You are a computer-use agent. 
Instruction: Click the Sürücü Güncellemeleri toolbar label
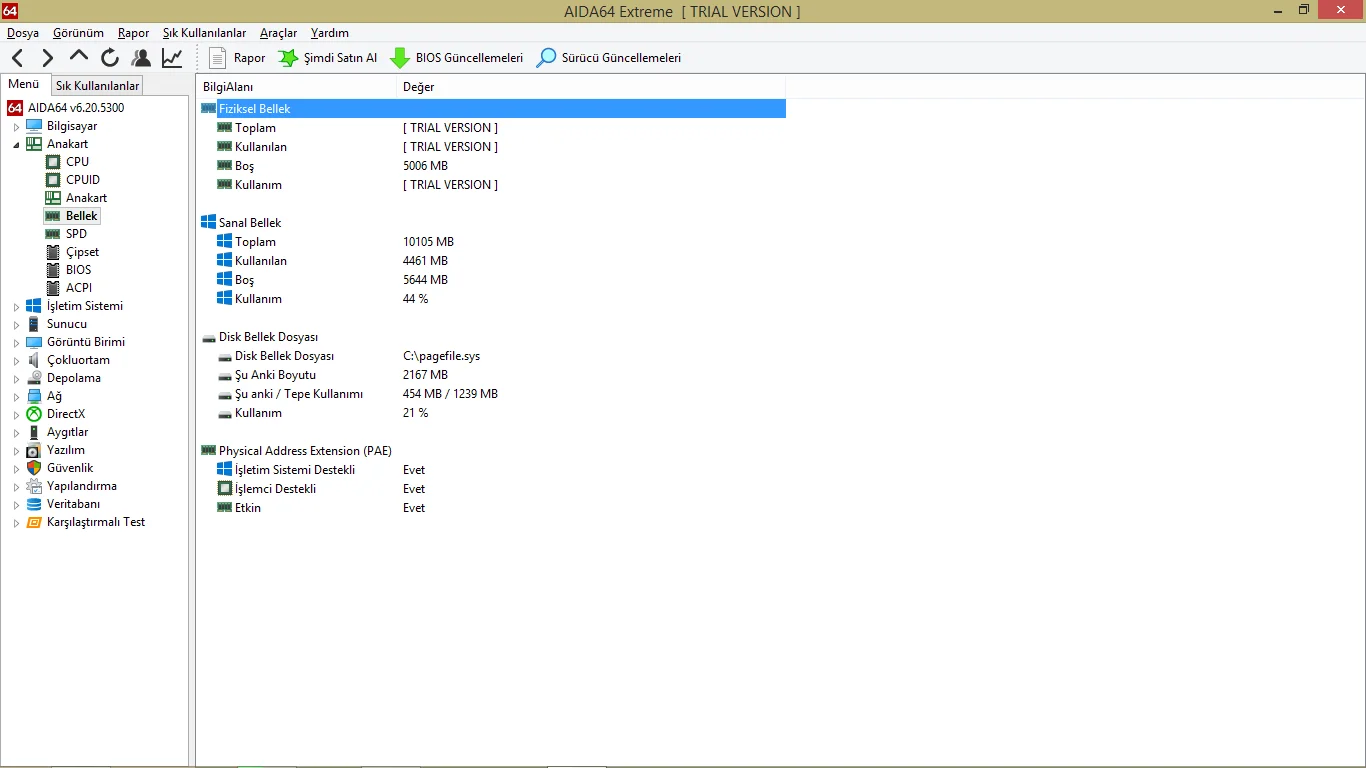click(x=621, y=58)
